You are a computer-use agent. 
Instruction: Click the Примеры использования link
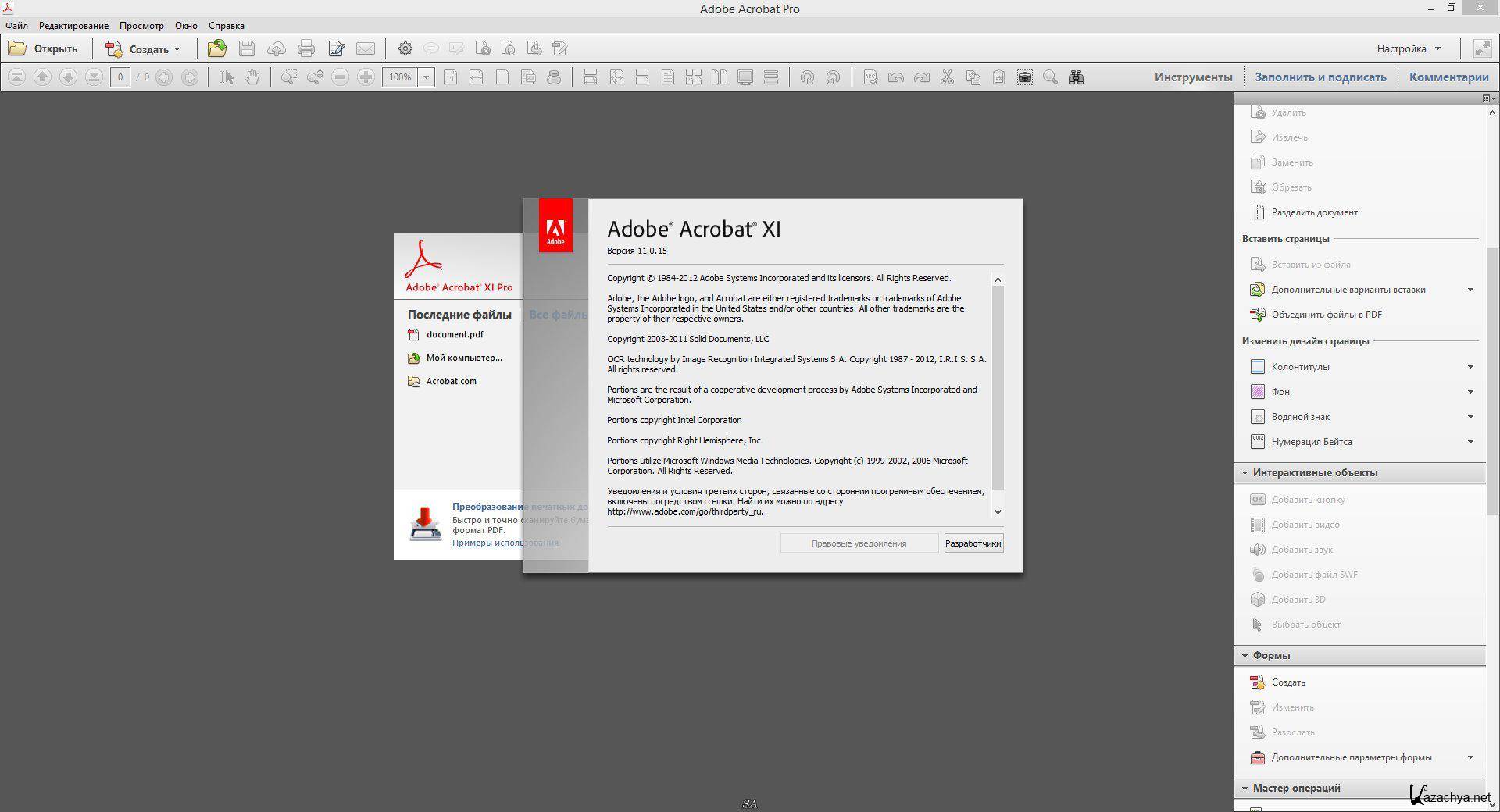[x=505, y=543]
